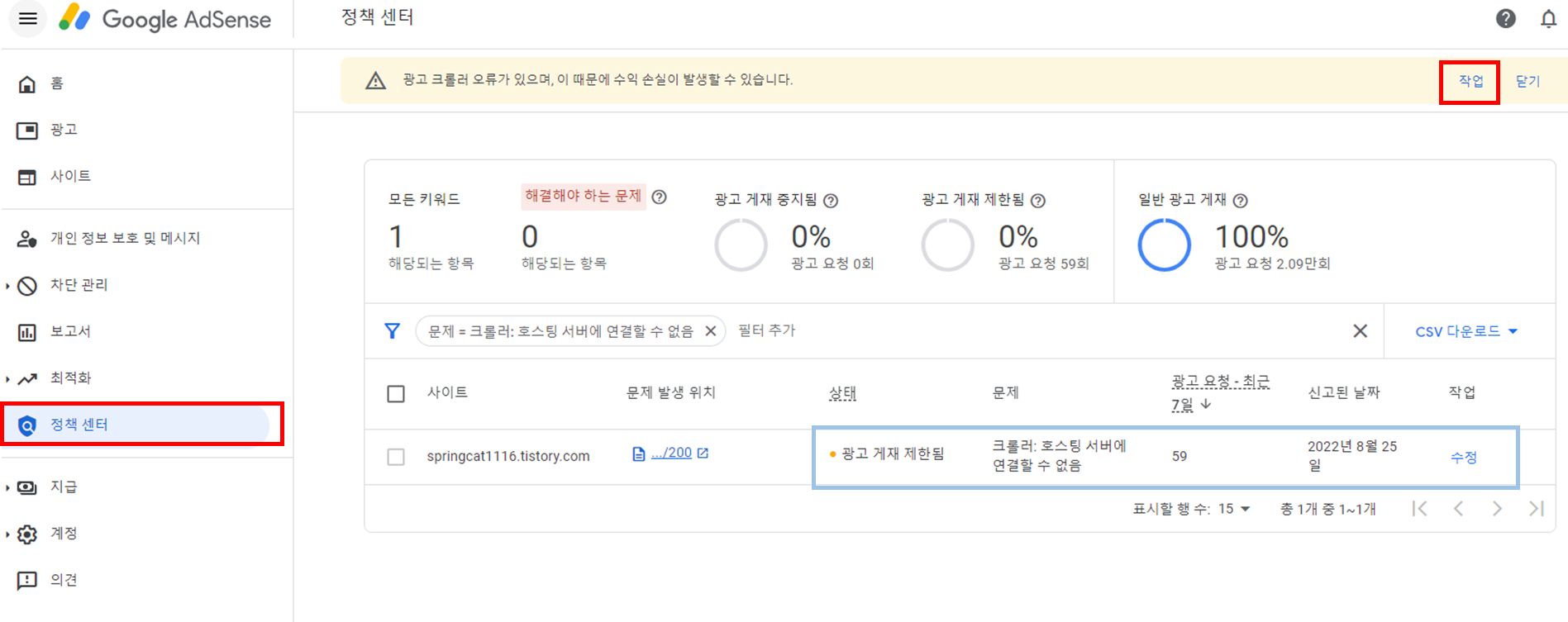Check the springcat1116.tistory.com row checkbox

(396, 457)
